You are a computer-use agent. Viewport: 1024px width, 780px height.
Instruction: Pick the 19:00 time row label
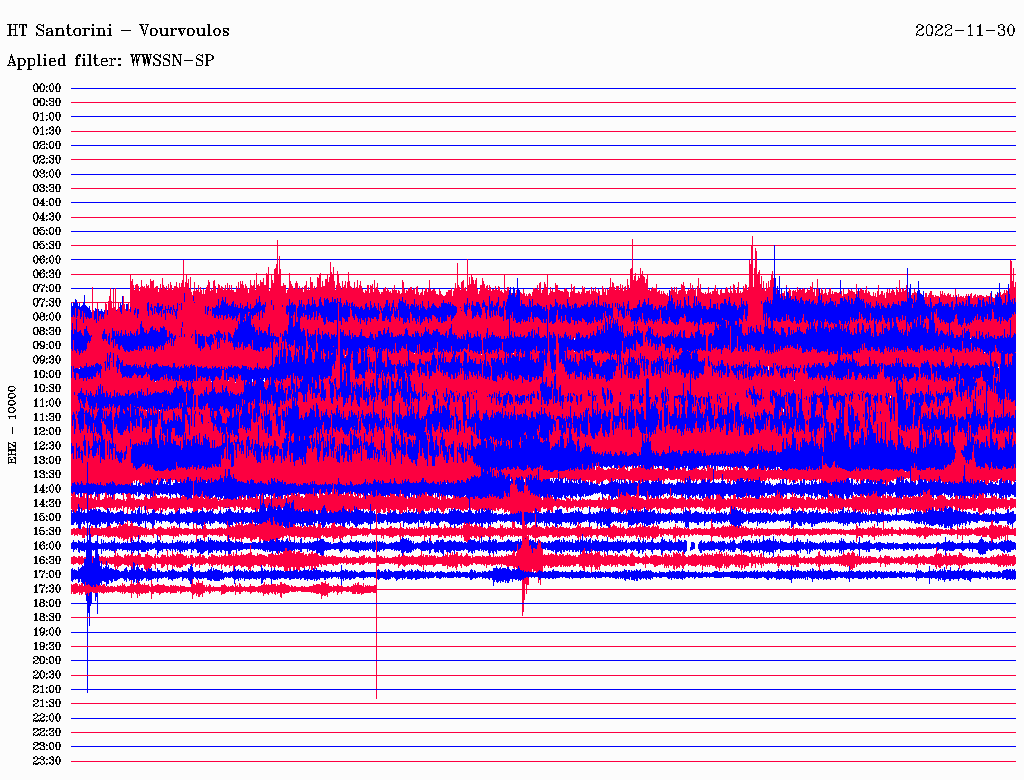pos(47,632)
